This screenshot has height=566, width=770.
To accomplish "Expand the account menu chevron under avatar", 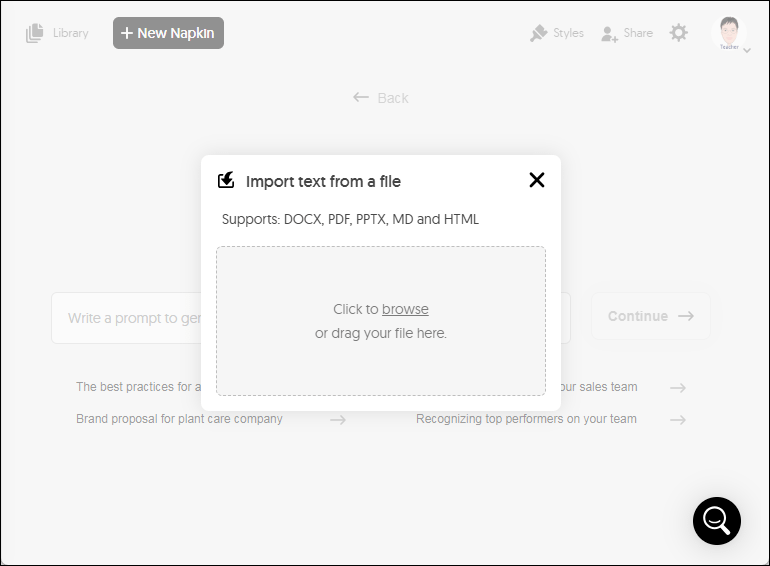I will [x=747, y=50].
